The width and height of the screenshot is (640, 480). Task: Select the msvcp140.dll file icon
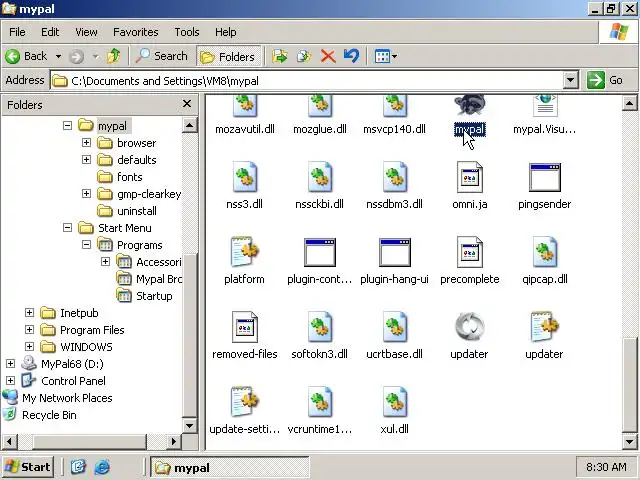[394, 105]
